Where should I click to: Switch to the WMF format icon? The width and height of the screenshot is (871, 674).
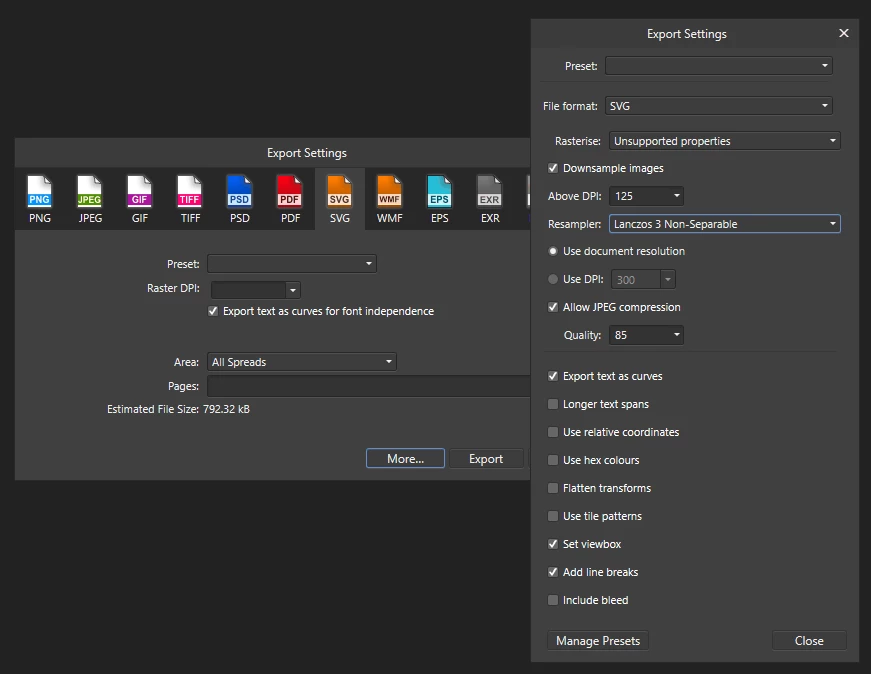pos(389,199)
